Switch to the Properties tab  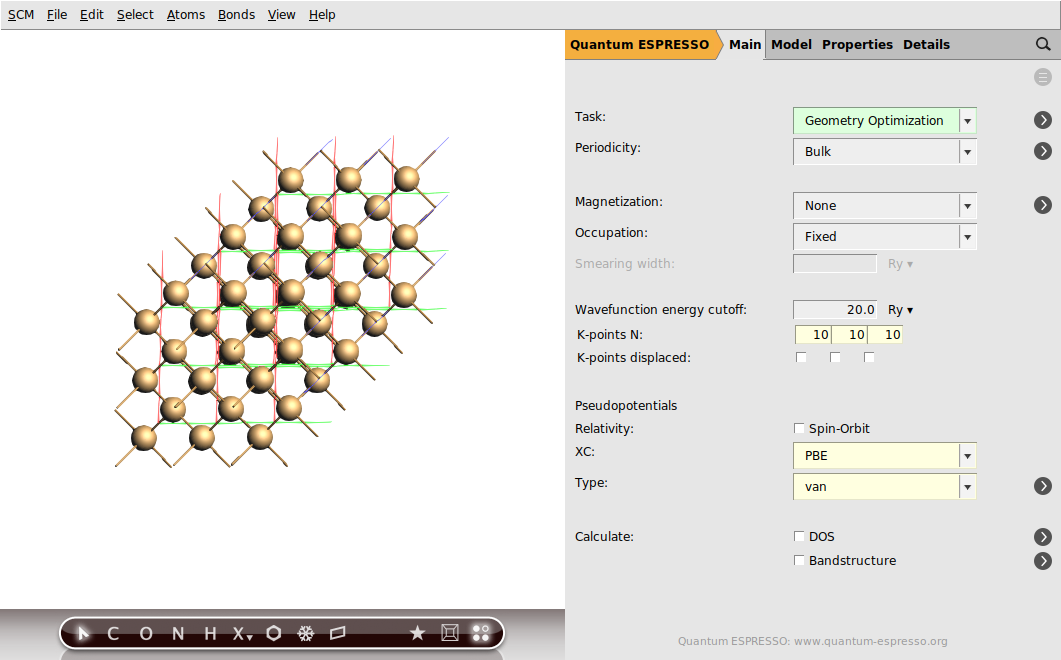tap(857, 45)
